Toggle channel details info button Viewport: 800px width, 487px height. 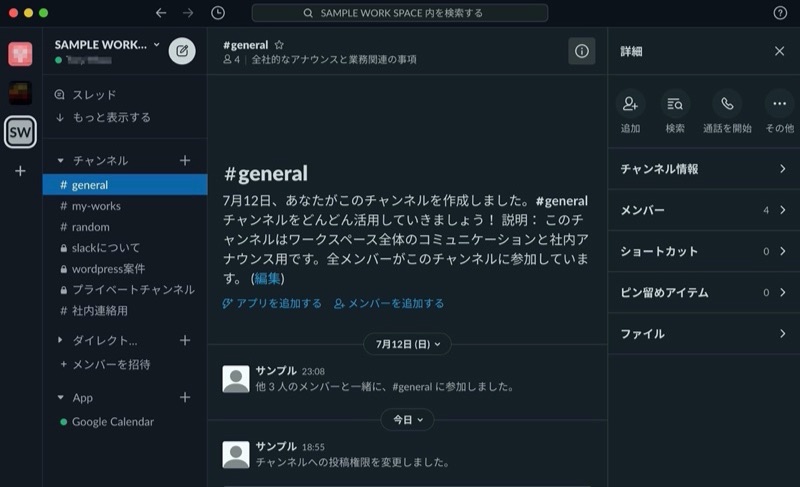pos(582,51)
